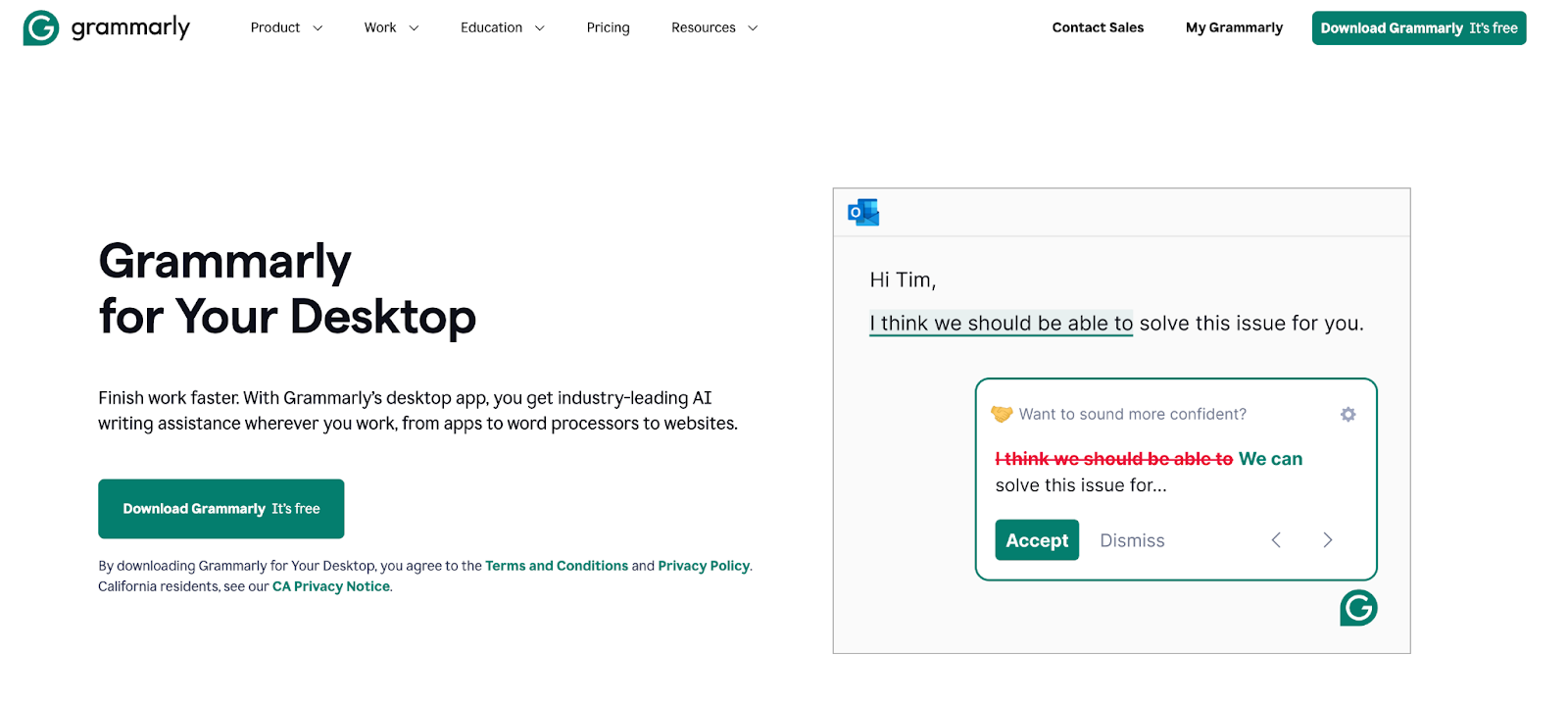
Task: Click header Download Grammarly button
Action: point(1419,27)
